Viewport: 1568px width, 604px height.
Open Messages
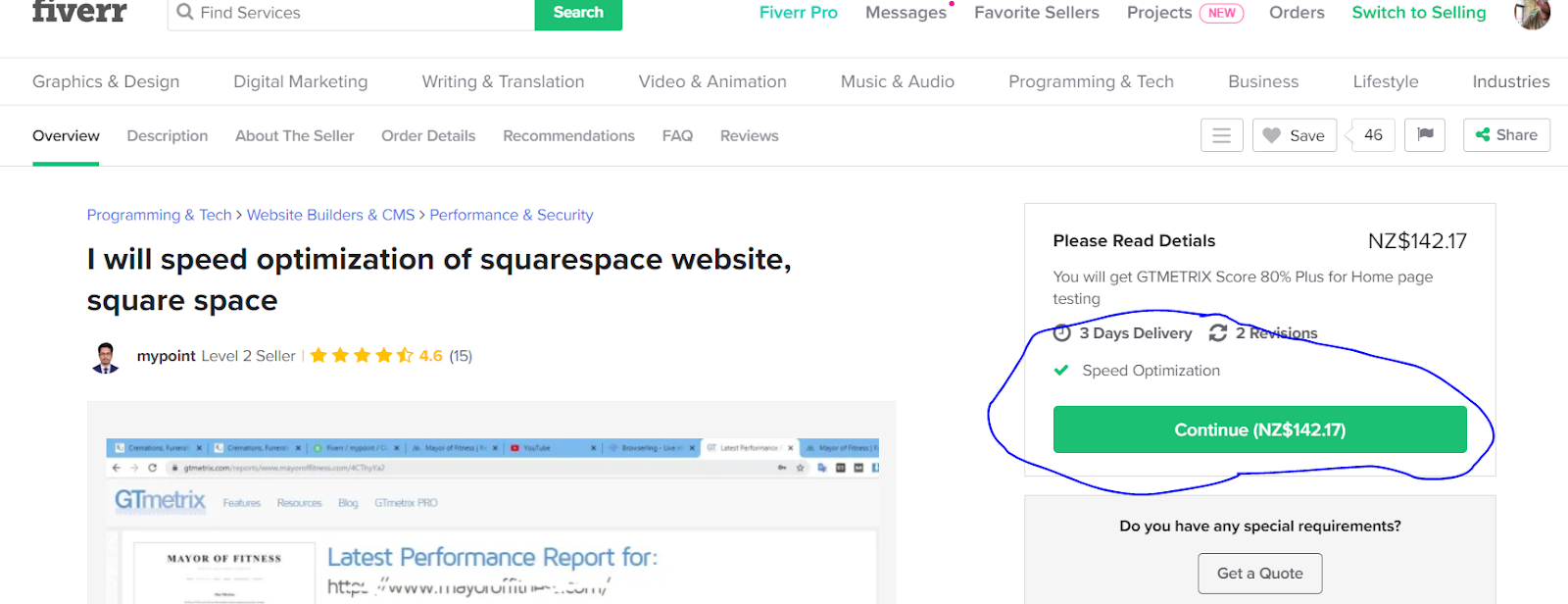(x=906, y=13)
